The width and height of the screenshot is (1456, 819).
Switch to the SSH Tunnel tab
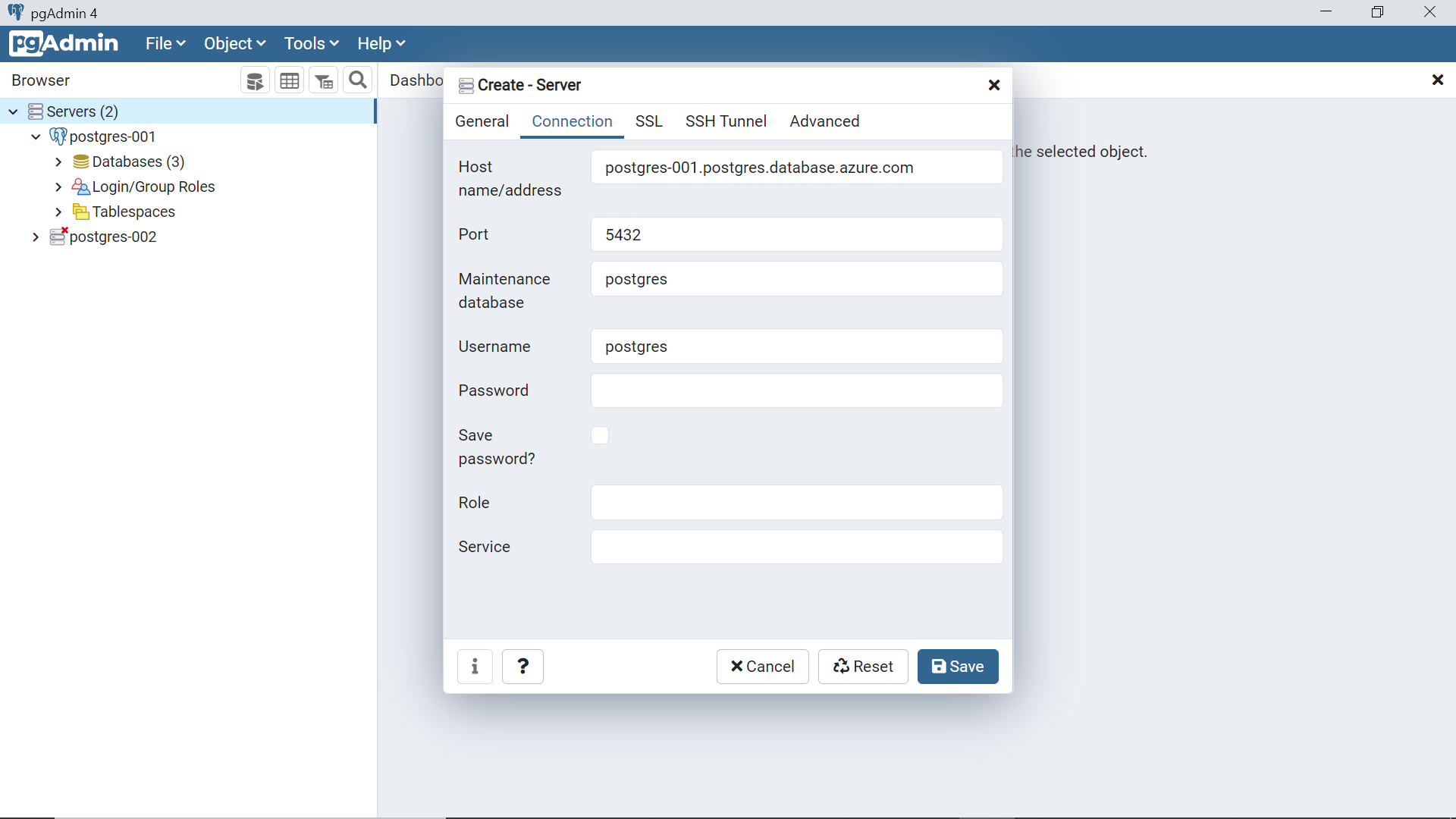(726, 121)
